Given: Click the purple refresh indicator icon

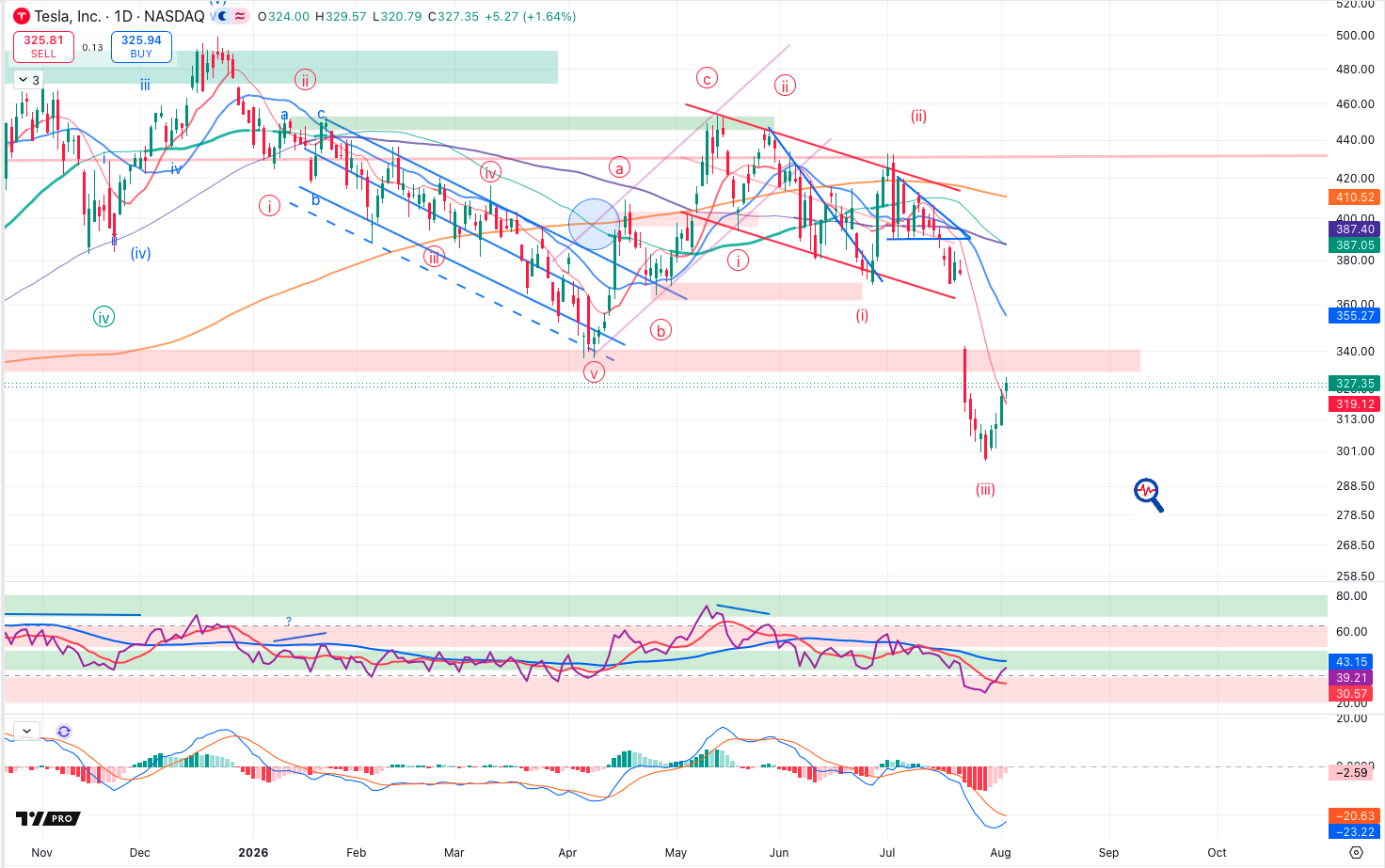Looking at the screenshot, I should [64, 731].
